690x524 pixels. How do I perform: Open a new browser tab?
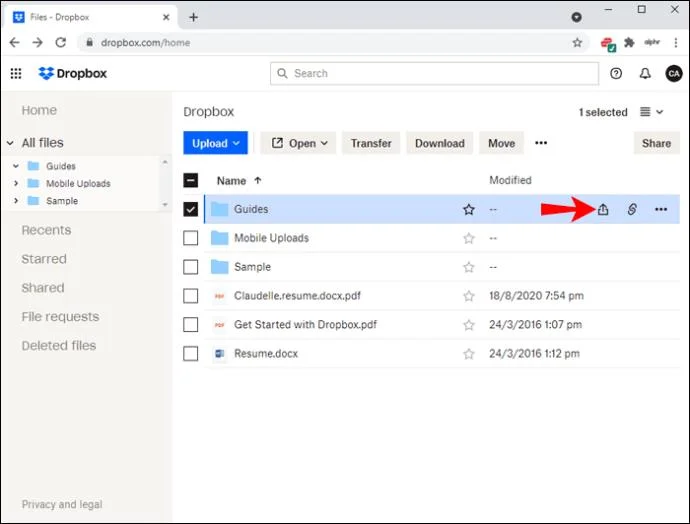pos(193,17)
